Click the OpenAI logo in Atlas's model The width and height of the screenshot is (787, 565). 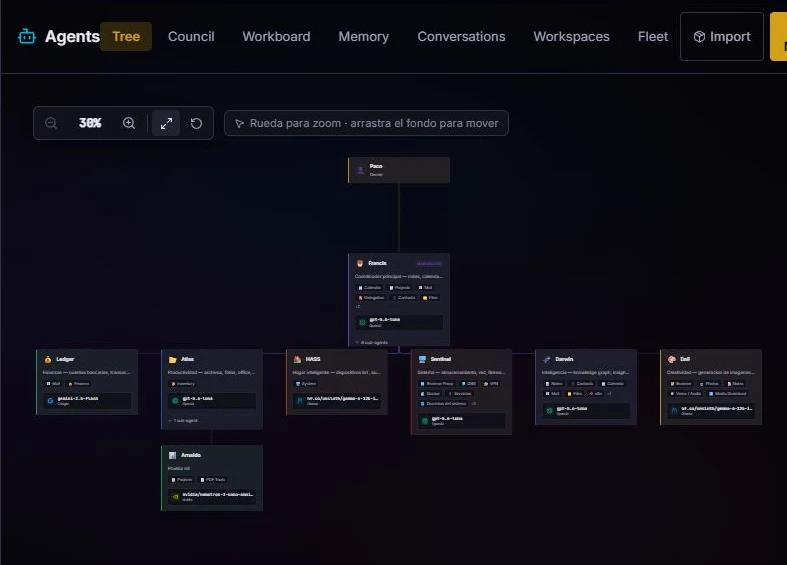(175, 401)
